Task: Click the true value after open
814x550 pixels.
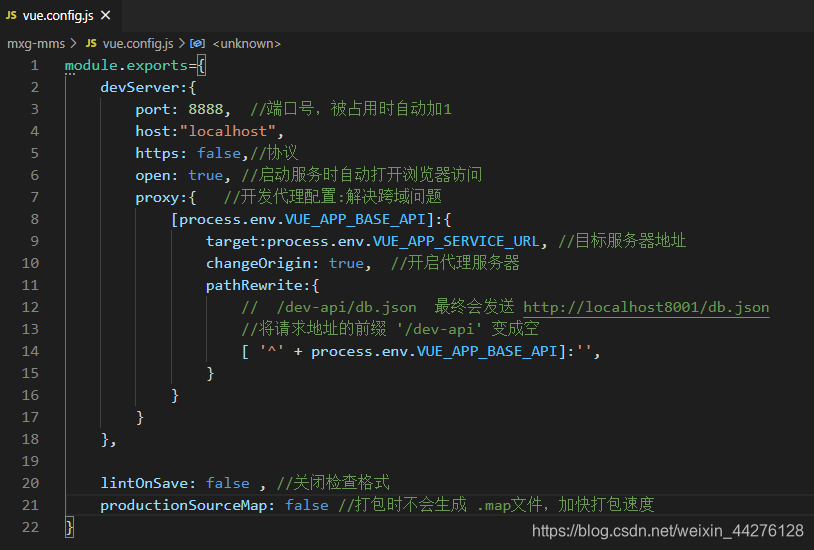Action: click(206, 176)
